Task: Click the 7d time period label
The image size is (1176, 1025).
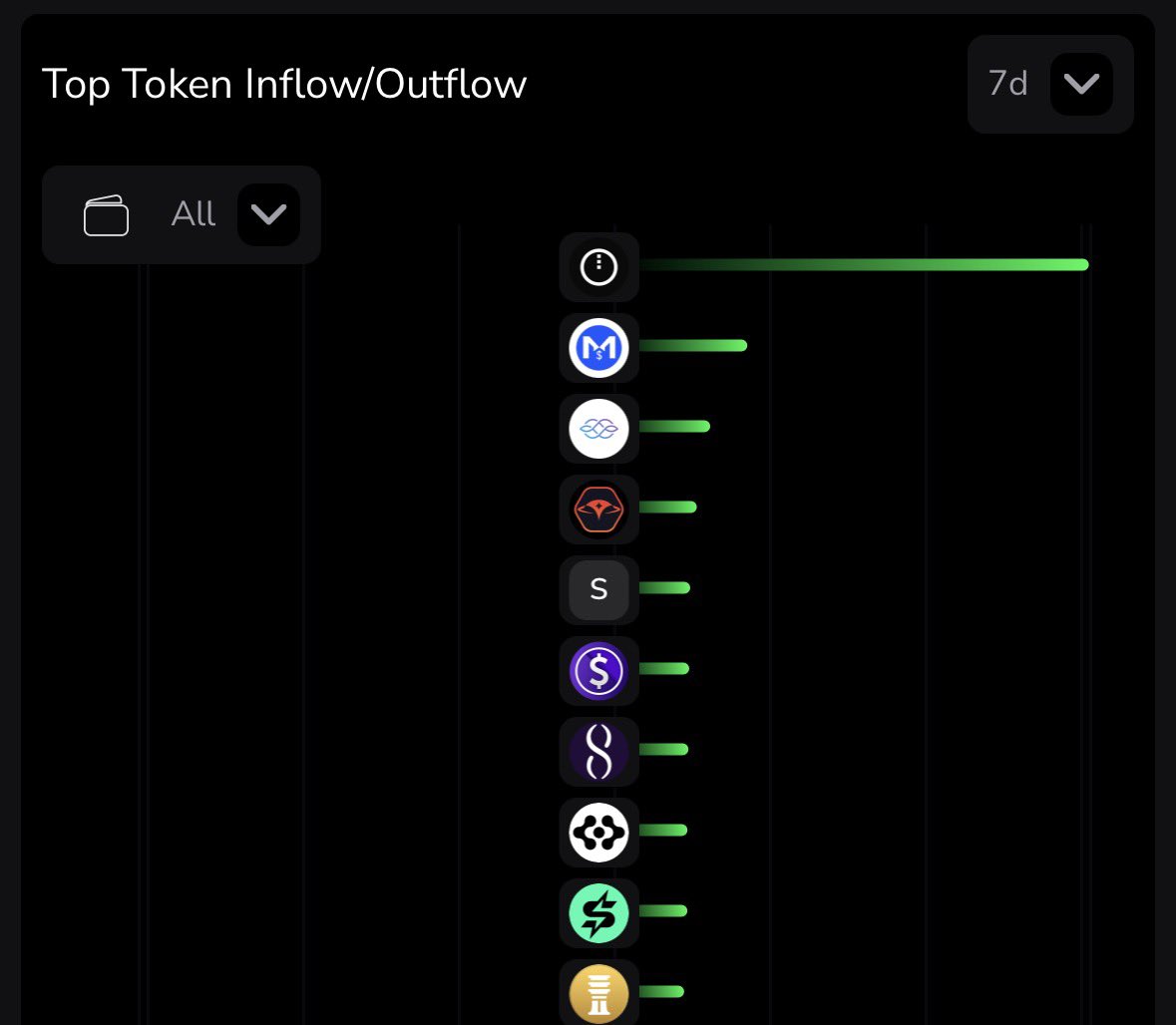Action: pyautogui.click(x=1007, y=84)
